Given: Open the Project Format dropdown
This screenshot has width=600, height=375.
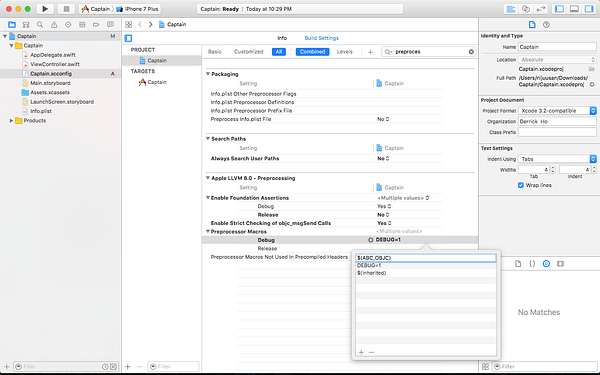Looking at the screenshot, I should pos(557,111).
